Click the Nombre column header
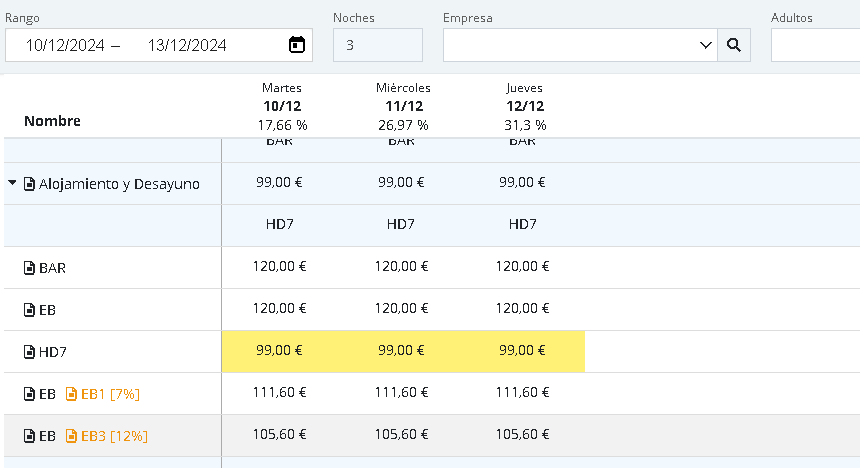860x468 pixels. (x=52, y=121)
